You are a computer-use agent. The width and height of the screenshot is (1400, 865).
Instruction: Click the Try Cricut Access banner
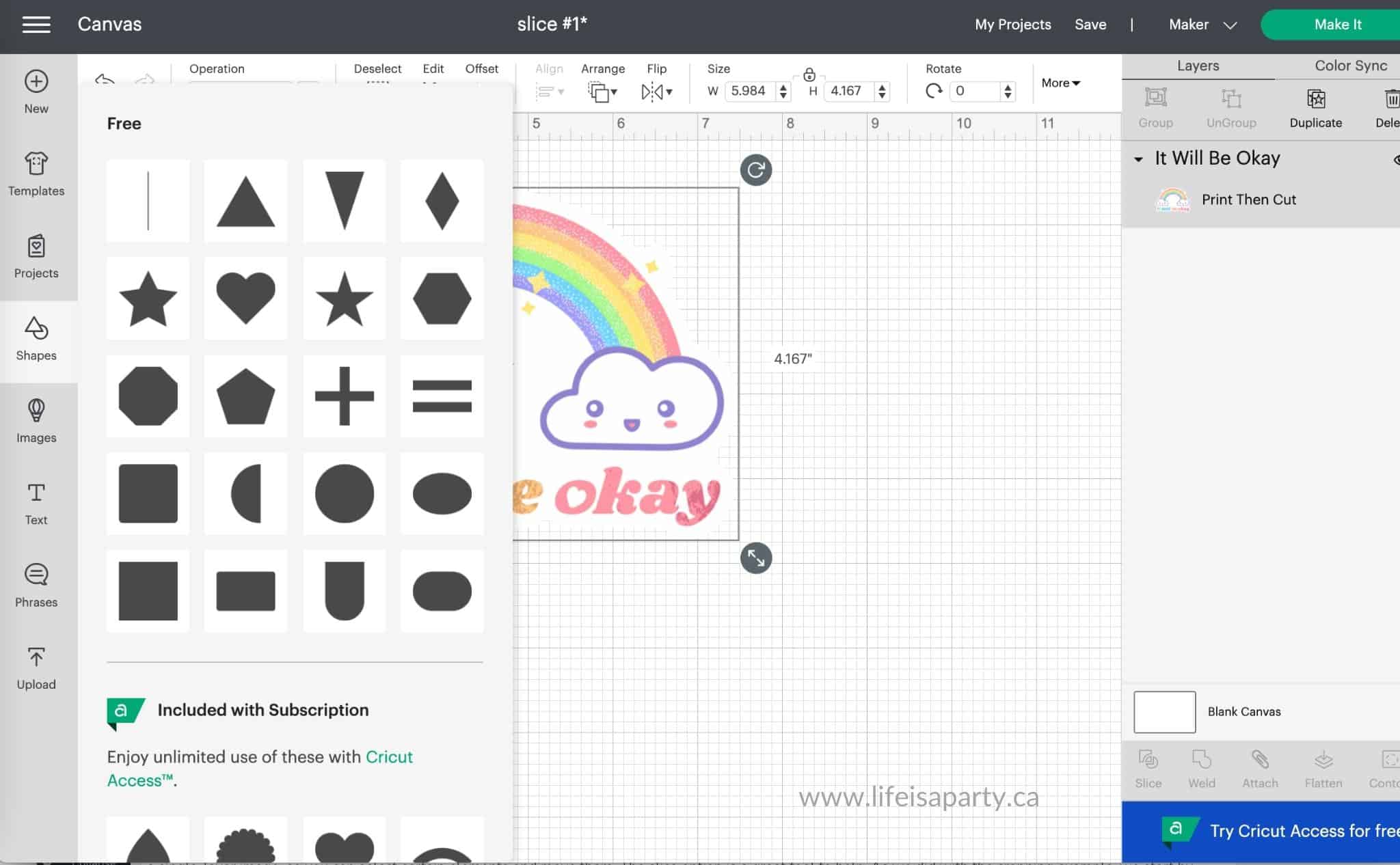[x=1261, y=832]
